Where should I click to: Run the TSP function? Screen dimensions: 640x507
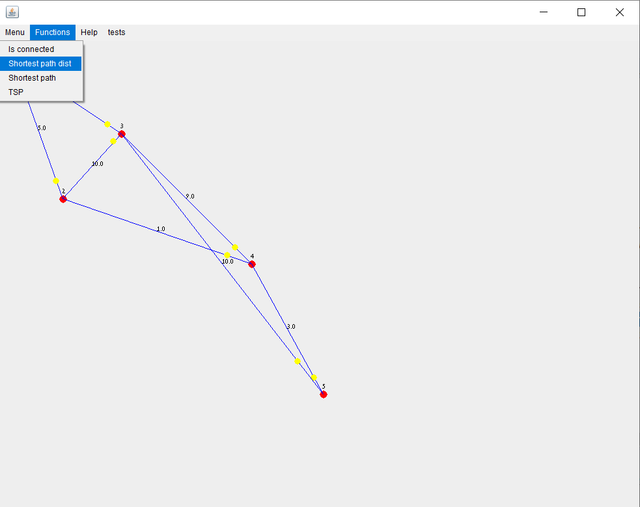pyautogui.click(x=41, y=92)
